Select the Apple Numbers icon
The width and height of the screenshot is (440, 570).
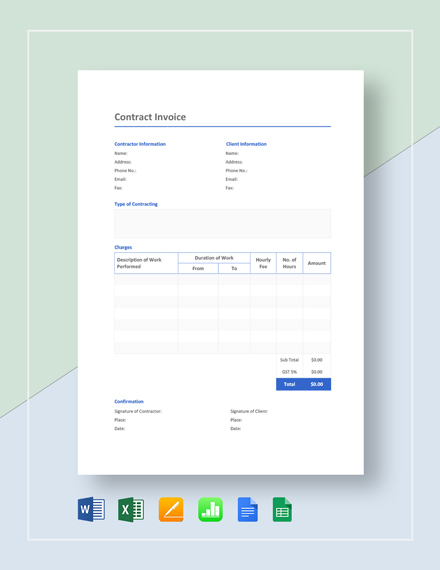point(210,509)
